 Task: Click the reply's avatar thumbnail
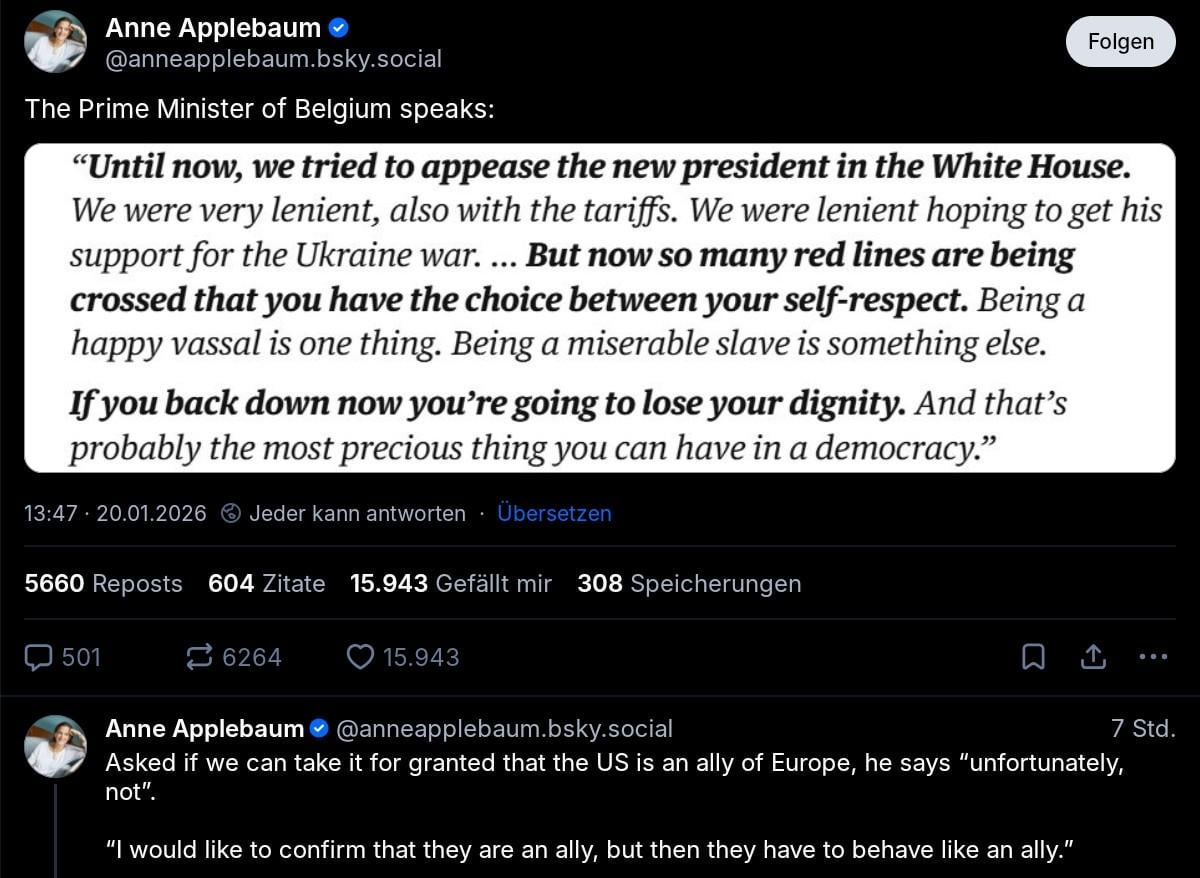pos(55,746)
